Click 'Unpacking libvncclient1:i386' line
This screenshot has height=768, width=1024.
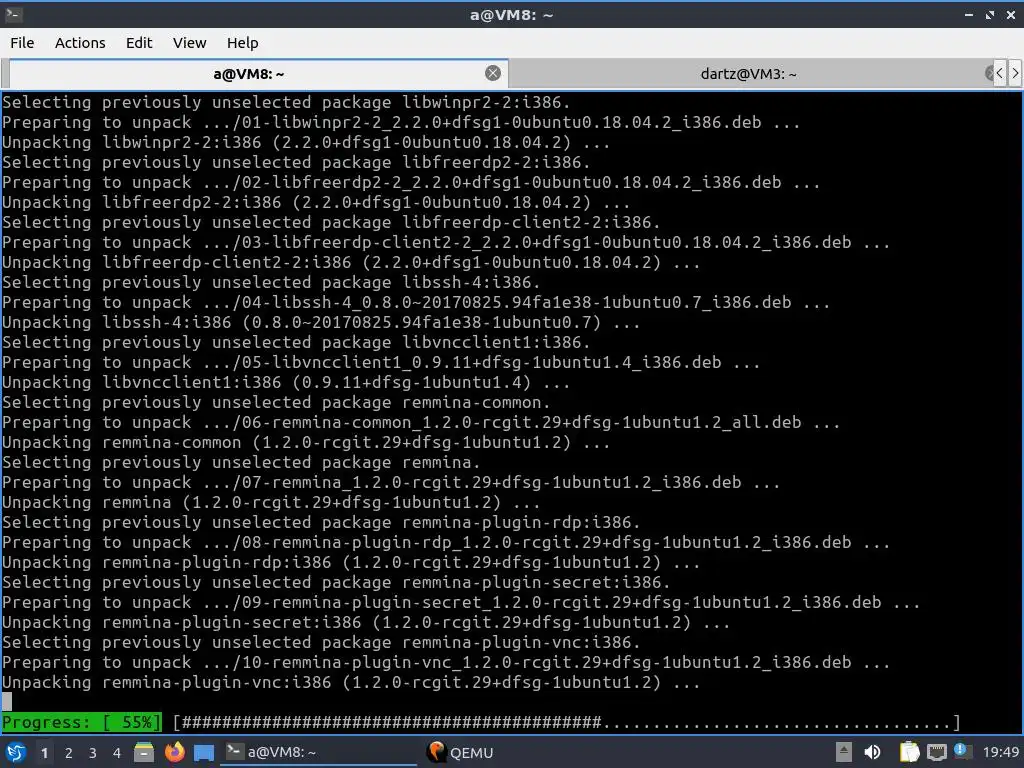click(286, 382)
